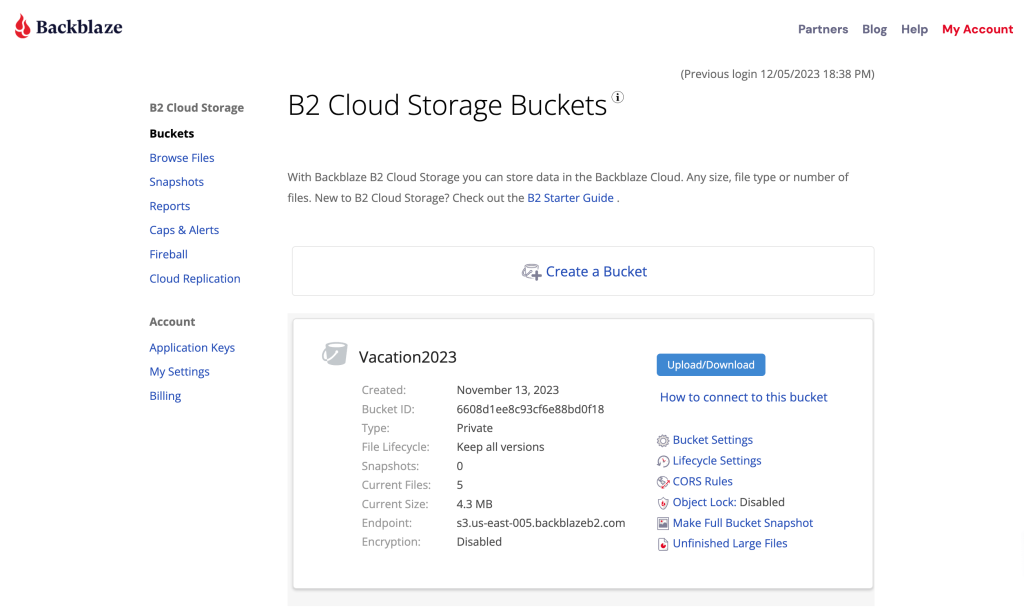The image size is (1024, 612).
Task: Go to the Blog page
Action: pos(874,29)
